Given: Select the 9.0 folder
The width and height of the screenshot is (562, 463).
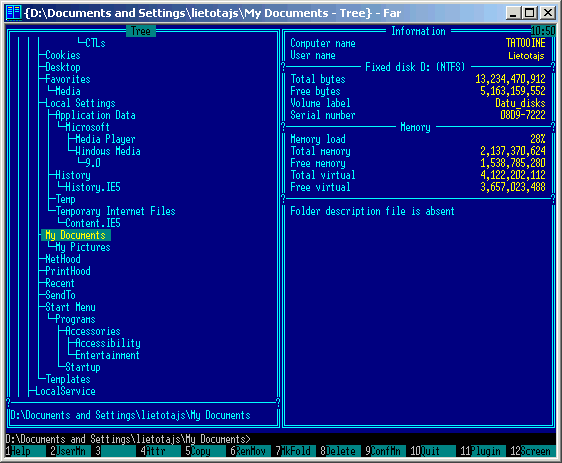Looking at the screenshot, I should point(93,163).
